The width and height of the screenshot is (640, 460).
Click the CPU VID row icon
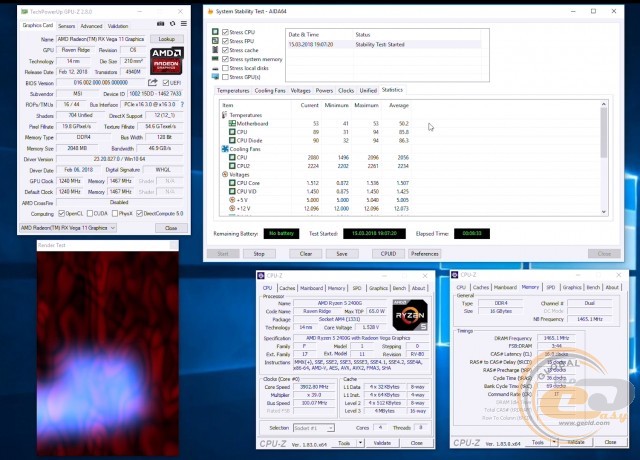pos(232,191)
